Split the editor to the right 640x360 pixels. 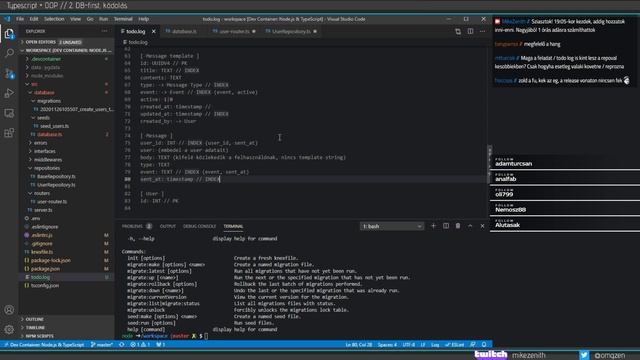click(471, 31)
